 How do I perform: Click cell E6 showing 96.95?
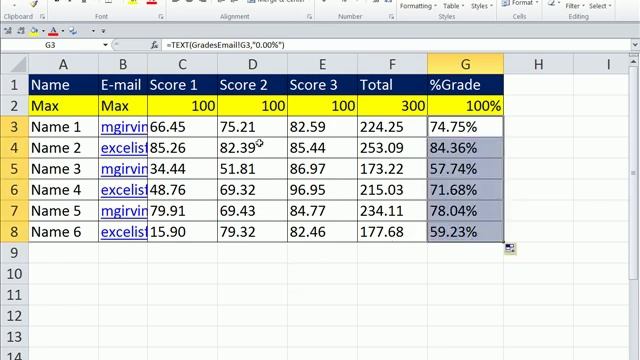[x=322, y=190]
